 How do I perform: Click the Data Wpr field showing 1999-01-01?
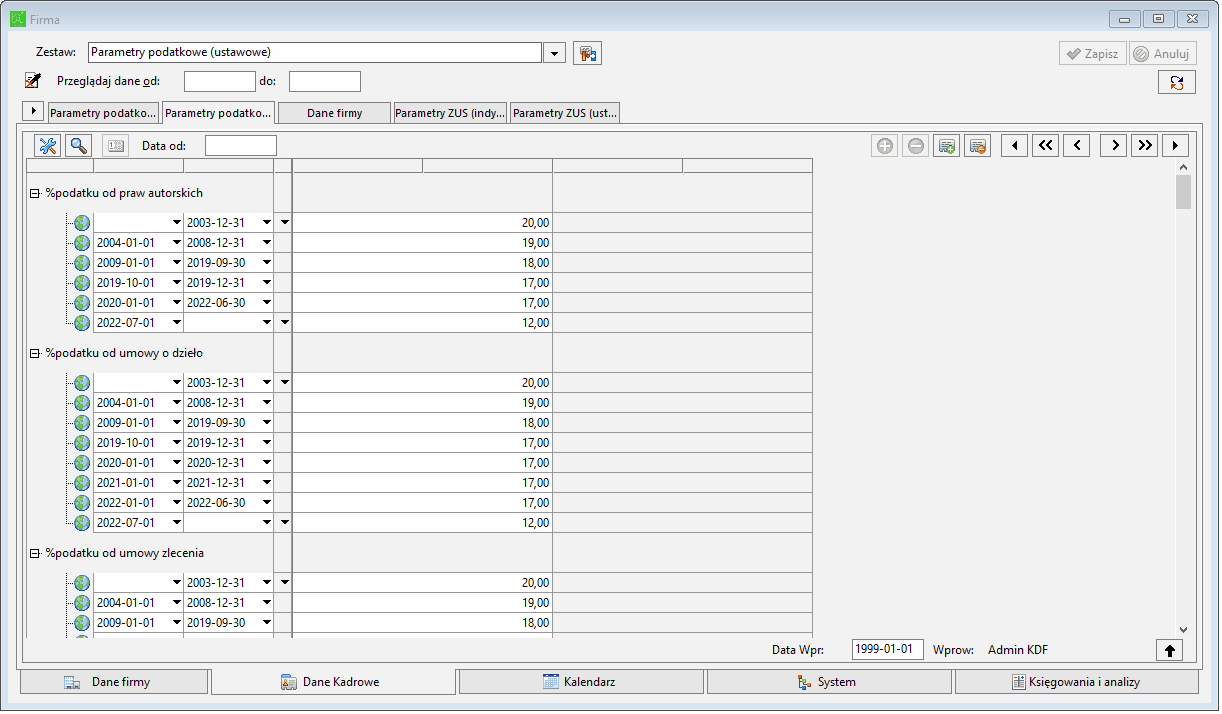pyautogui.click(x=888, y=650)
